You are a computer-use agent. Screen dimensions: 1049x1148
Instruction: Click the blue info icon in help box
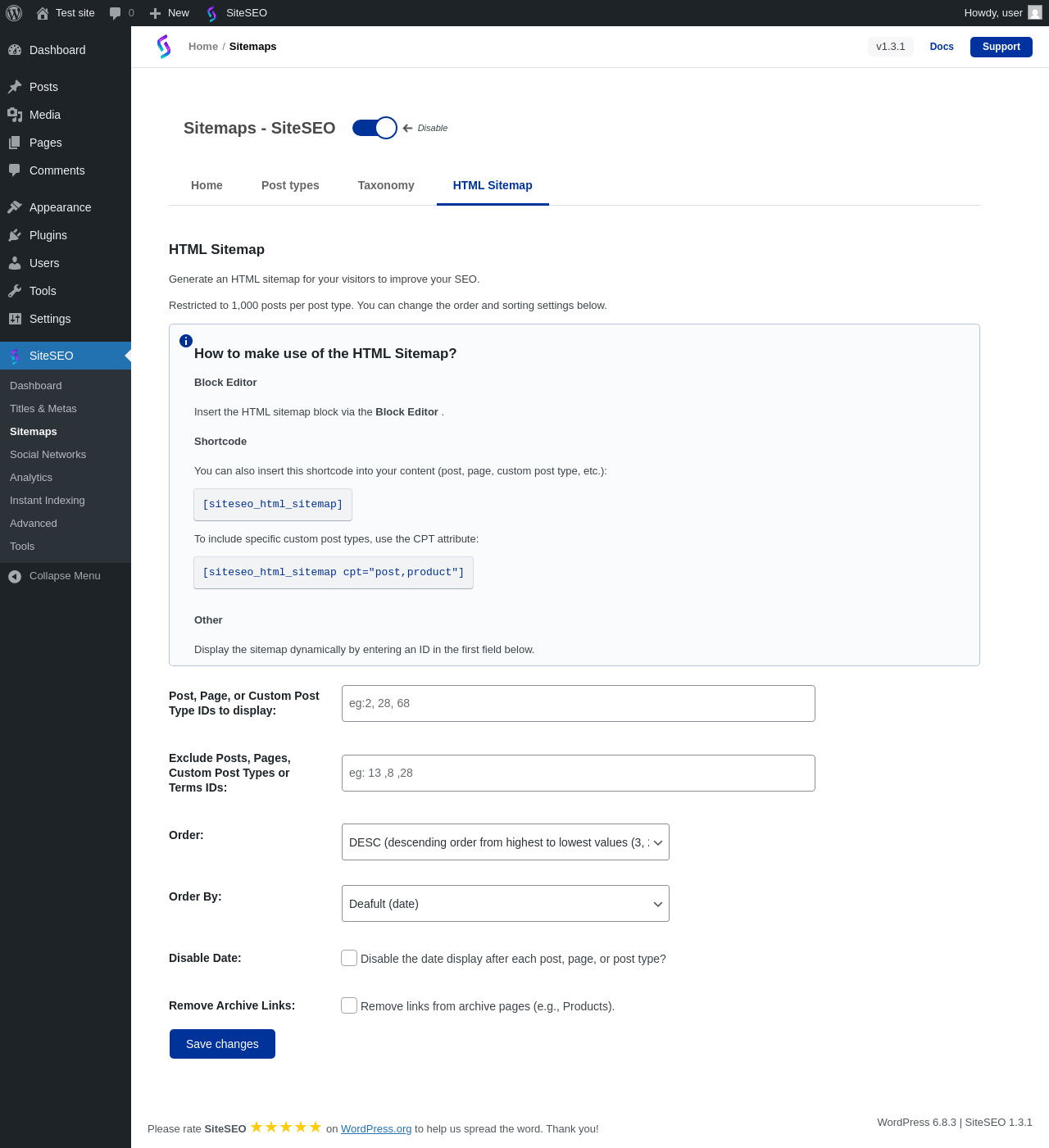tap(186, 341)
